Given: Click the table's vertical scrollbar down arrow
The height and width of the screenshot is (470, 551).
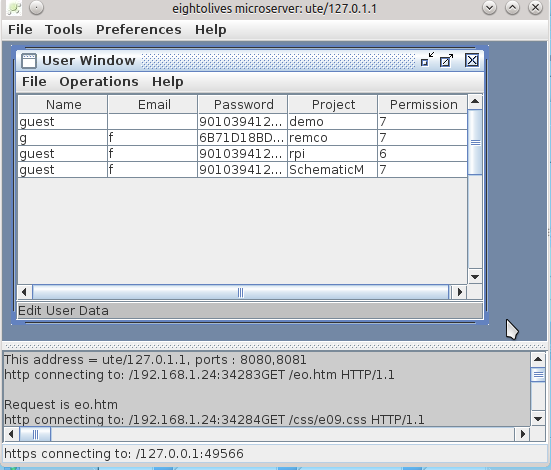Looking at the screenshot, I should tap(475, 277).
